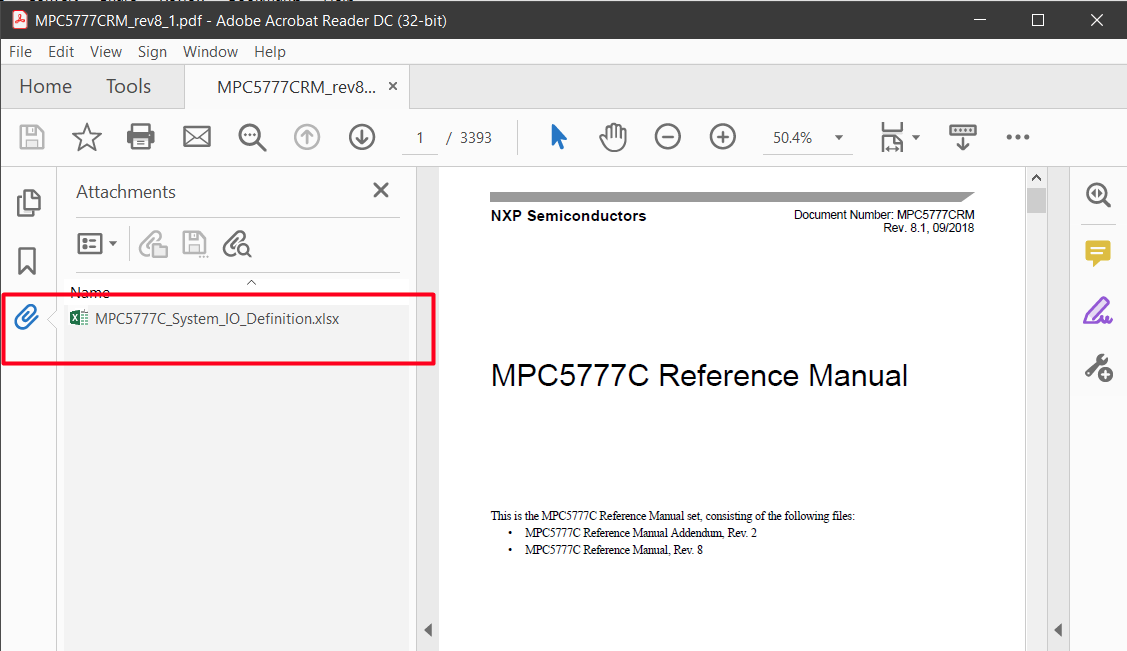Open the Comment tool in right sidebar
Image resolution: width=1127 pixels, height=651 pixels.
point(1098,254)
